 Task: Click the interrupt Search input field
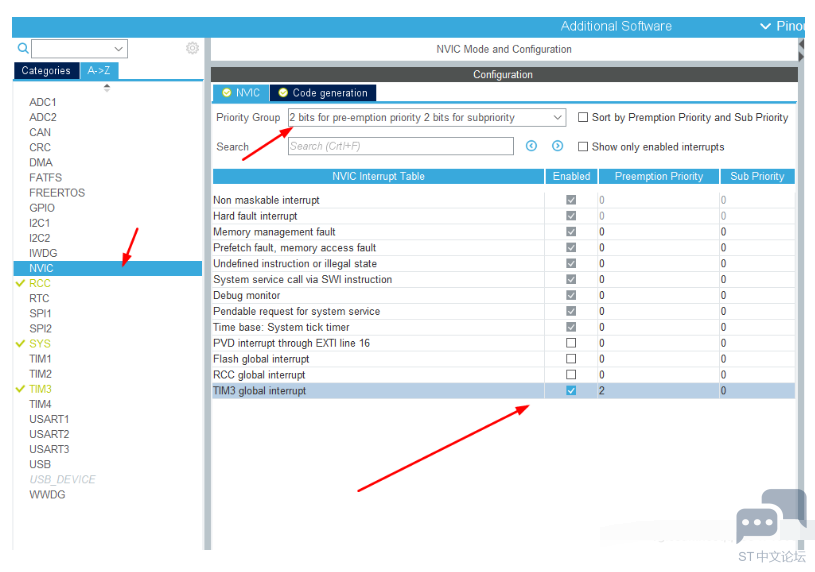click(400, 146)
